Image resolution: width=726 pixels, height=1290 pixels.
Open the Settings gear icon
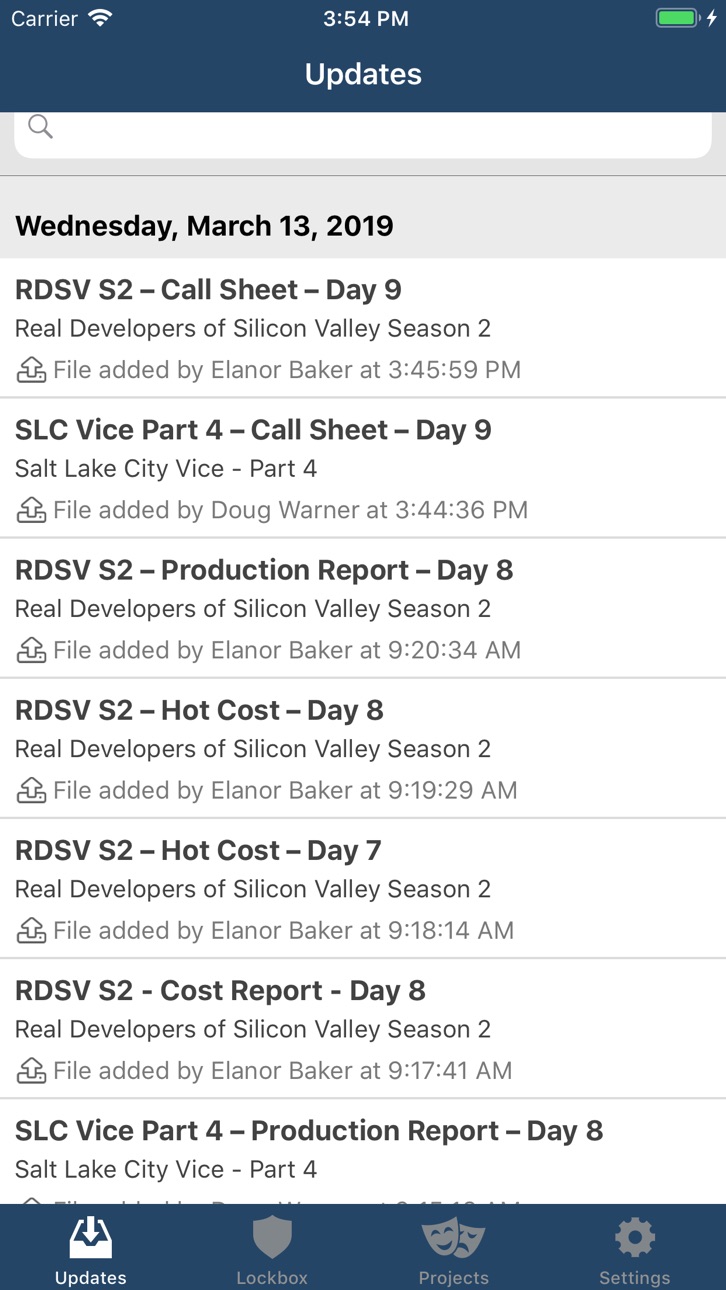(x=635, y=1238)
